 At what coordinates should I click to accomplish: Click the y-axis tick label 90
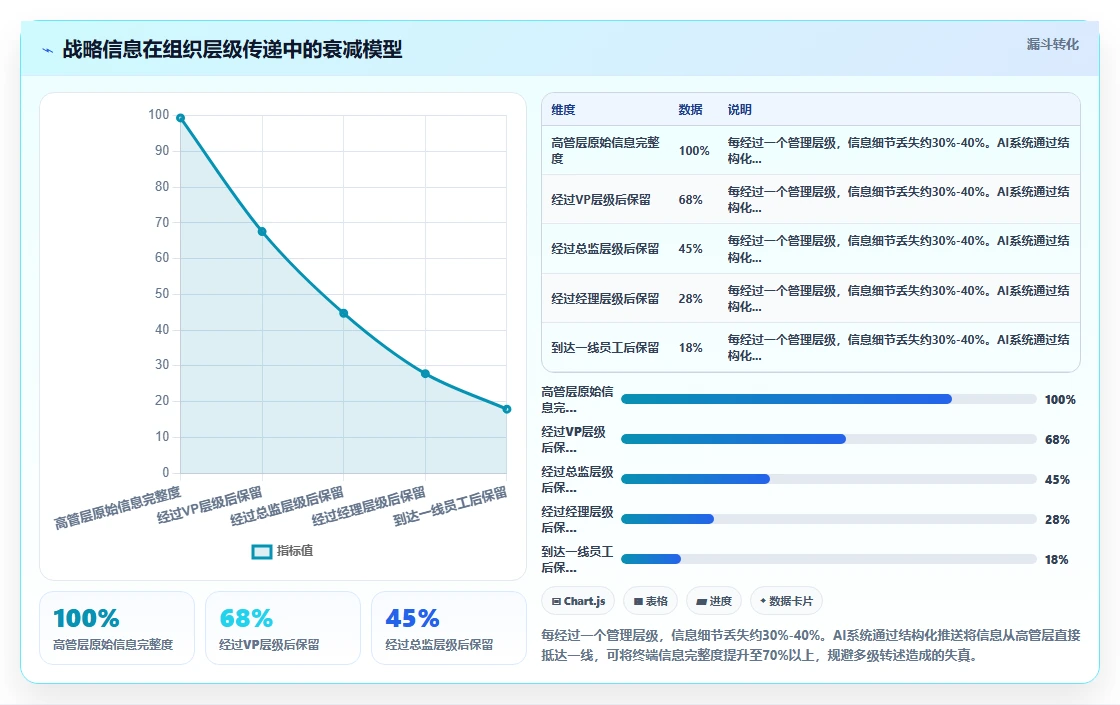pos(162,151)
